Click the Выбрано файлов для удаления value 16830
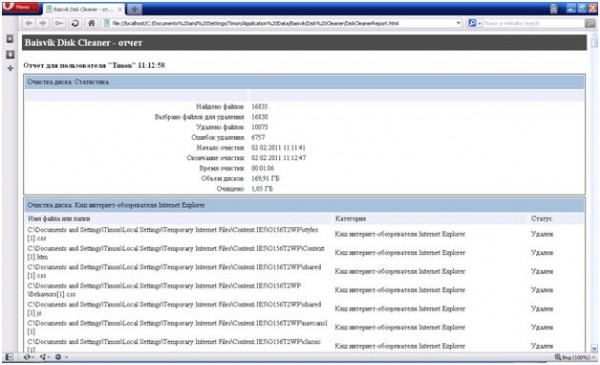The image size is (600, 365). click(259, 117)
